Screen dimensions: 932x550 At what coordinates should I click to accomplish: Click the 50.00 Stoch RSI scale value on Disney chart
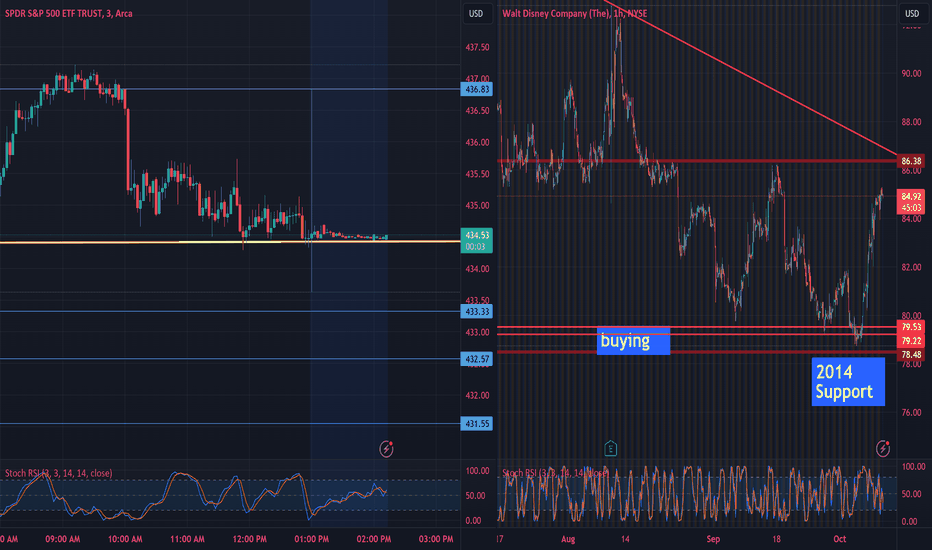911,494
